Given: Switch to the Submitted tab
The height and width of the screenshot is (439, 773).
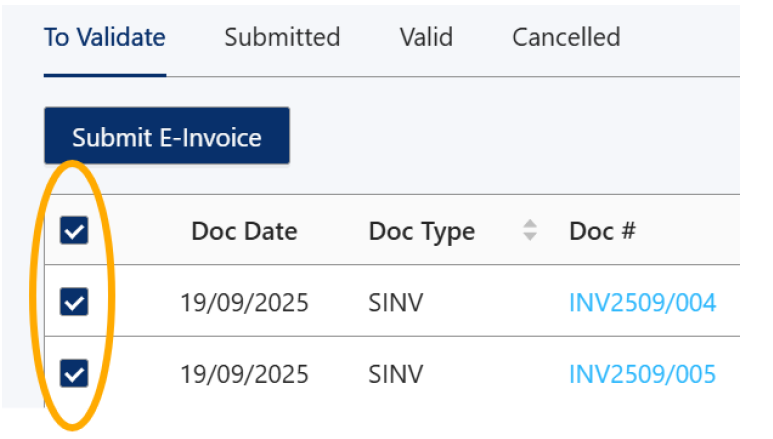Looking at the screenshot, I should tap(282, 38).
